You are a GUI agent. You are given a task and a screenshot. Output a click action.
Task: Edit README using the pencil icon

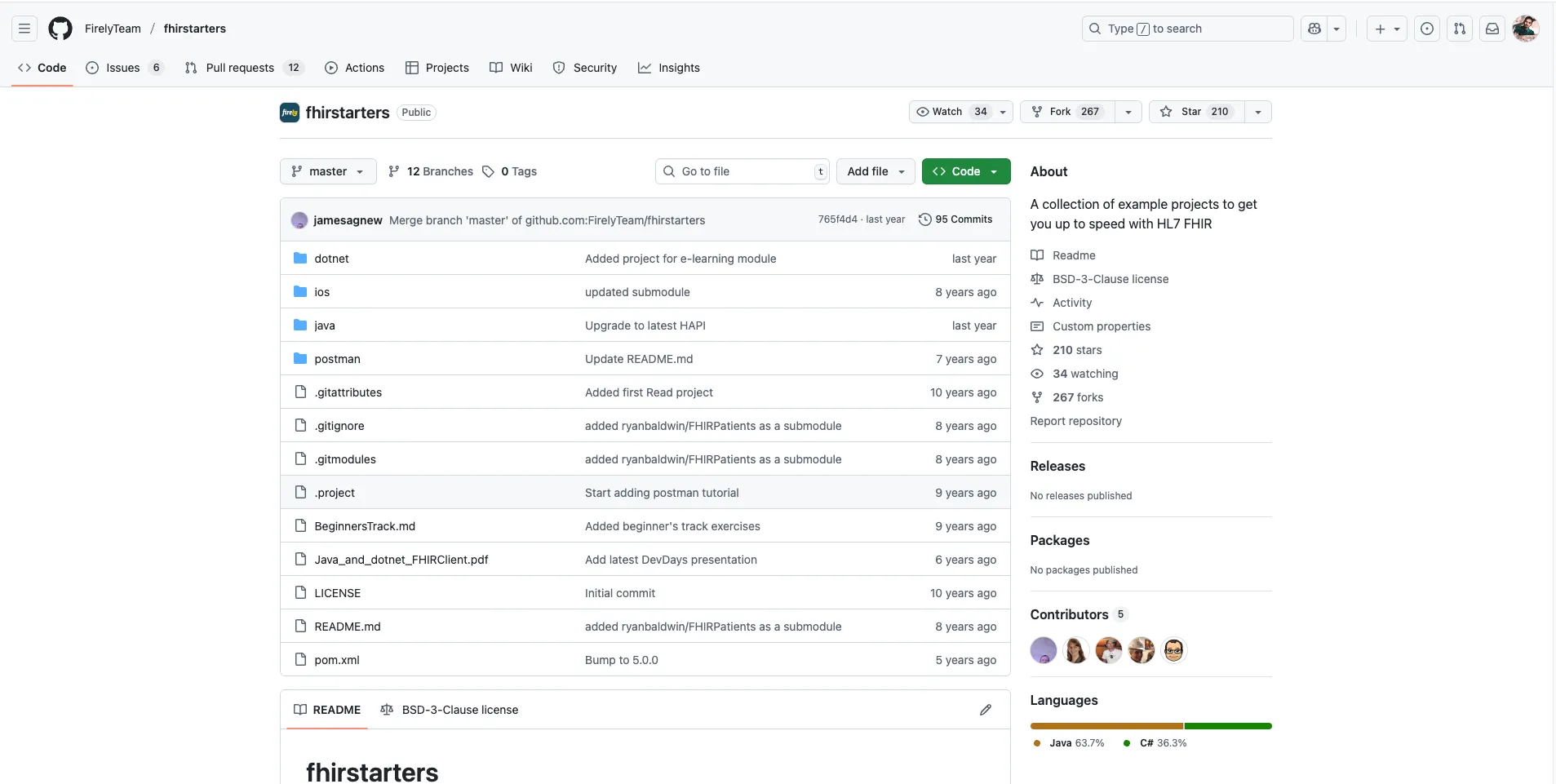[986, 710]
